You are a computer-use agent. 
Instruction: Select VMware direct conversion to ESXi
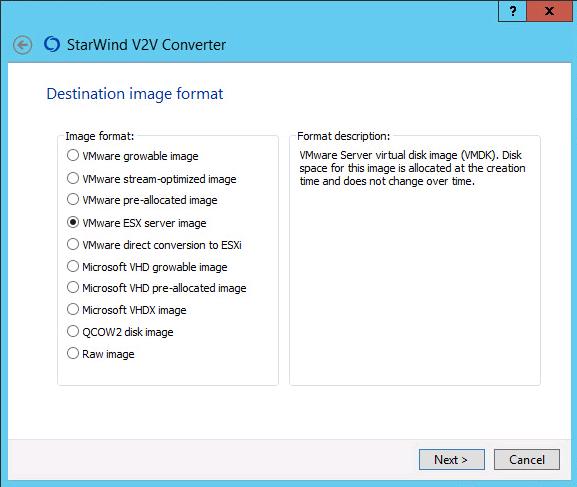point(155,245)
